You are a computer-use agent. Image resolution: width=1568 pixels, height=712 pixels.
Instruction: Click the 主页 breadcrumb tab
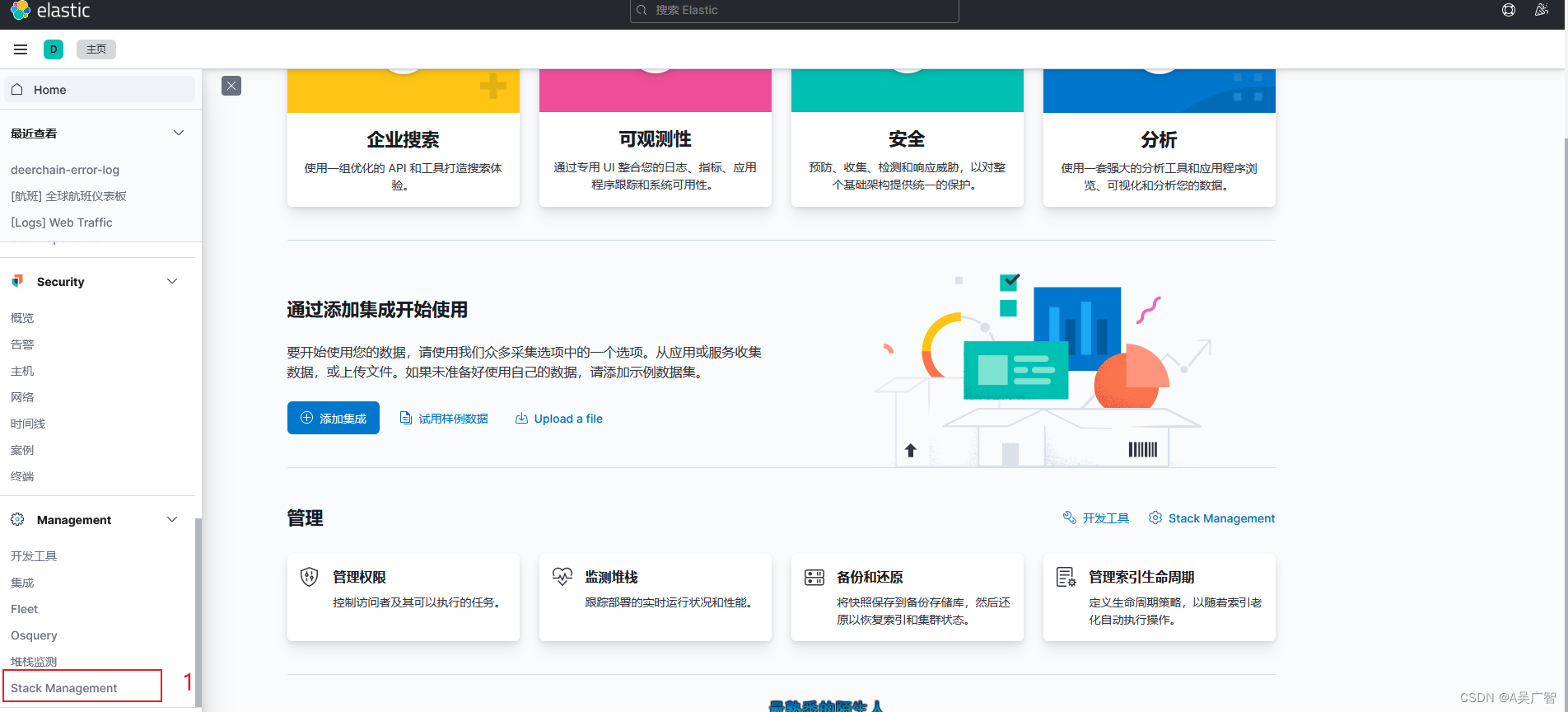[x=96, y=49]
